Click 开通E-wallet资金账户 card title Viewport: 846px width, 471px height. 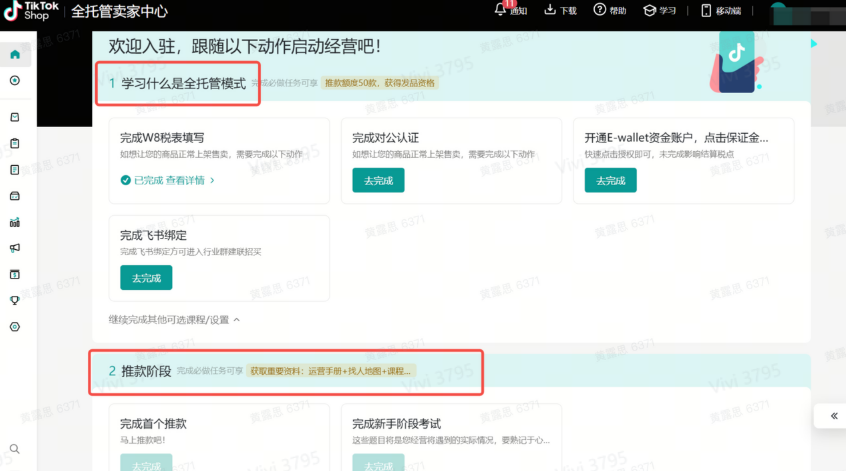coord(676,138)
